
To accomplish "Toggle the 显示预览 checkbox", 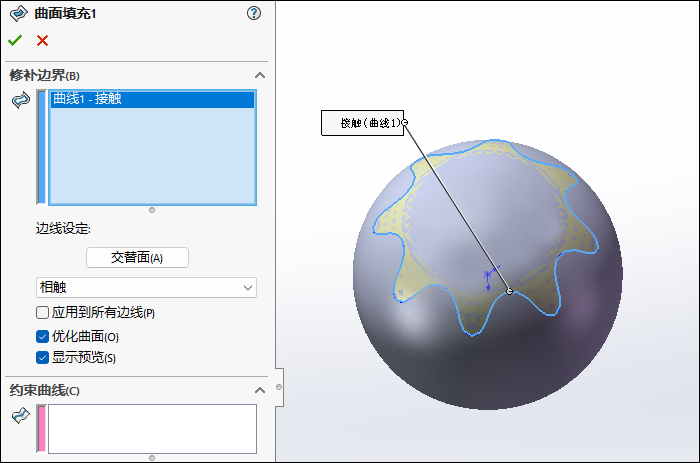I will (x=43, y=357).
